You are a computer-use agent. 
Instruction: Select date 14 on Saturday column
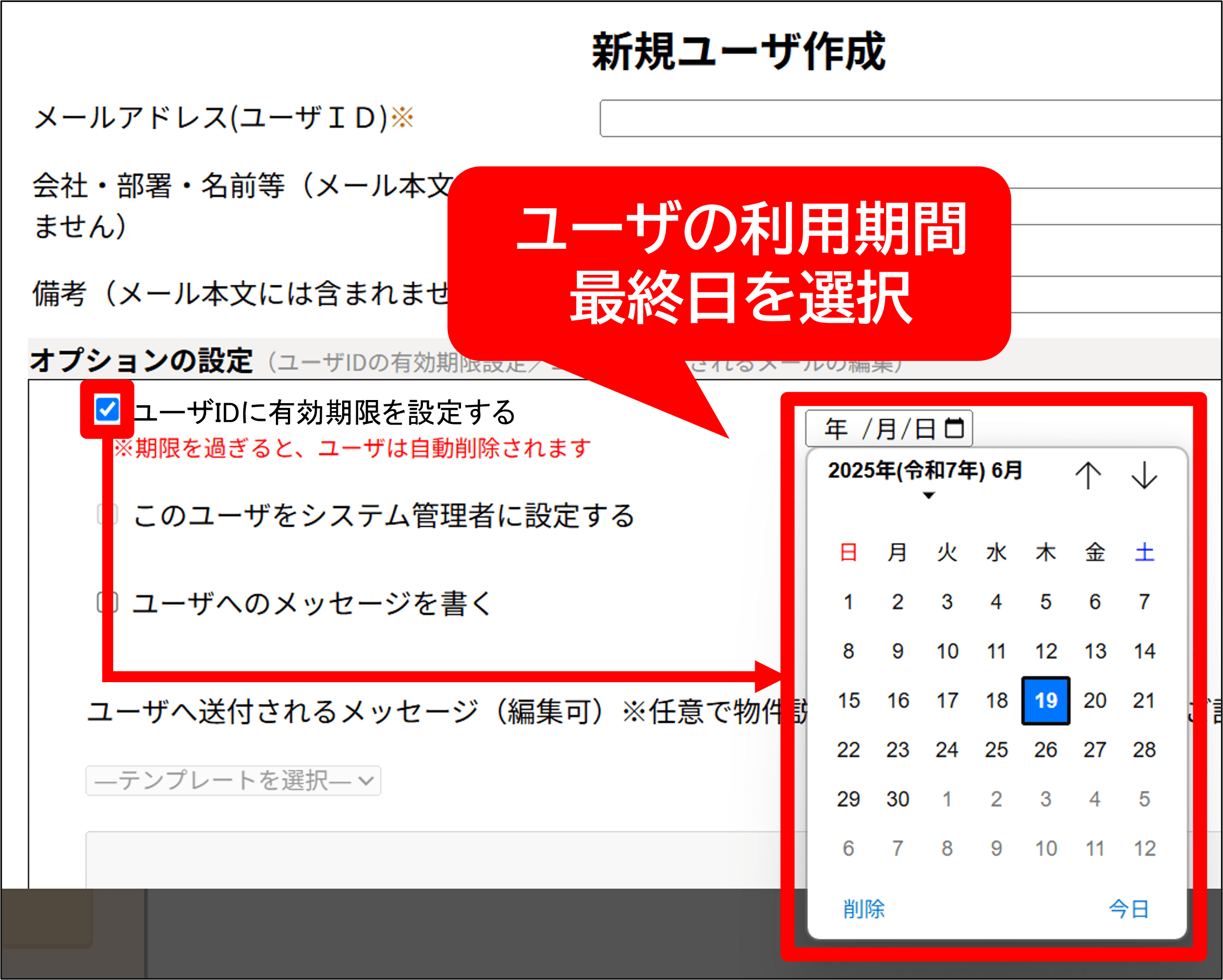point(1144,651)
